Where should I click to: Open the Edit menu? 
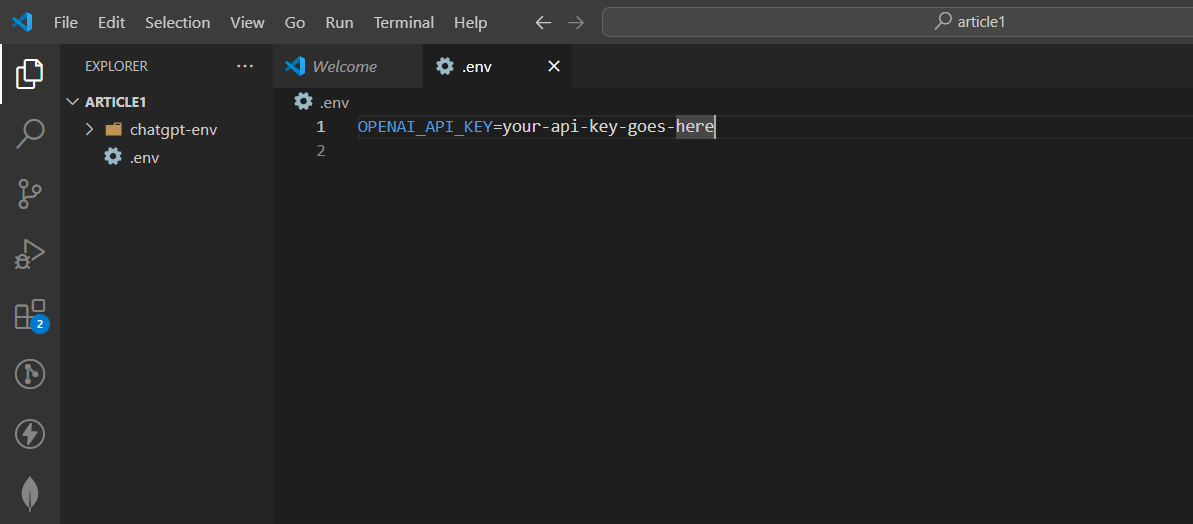pos(111,22)
